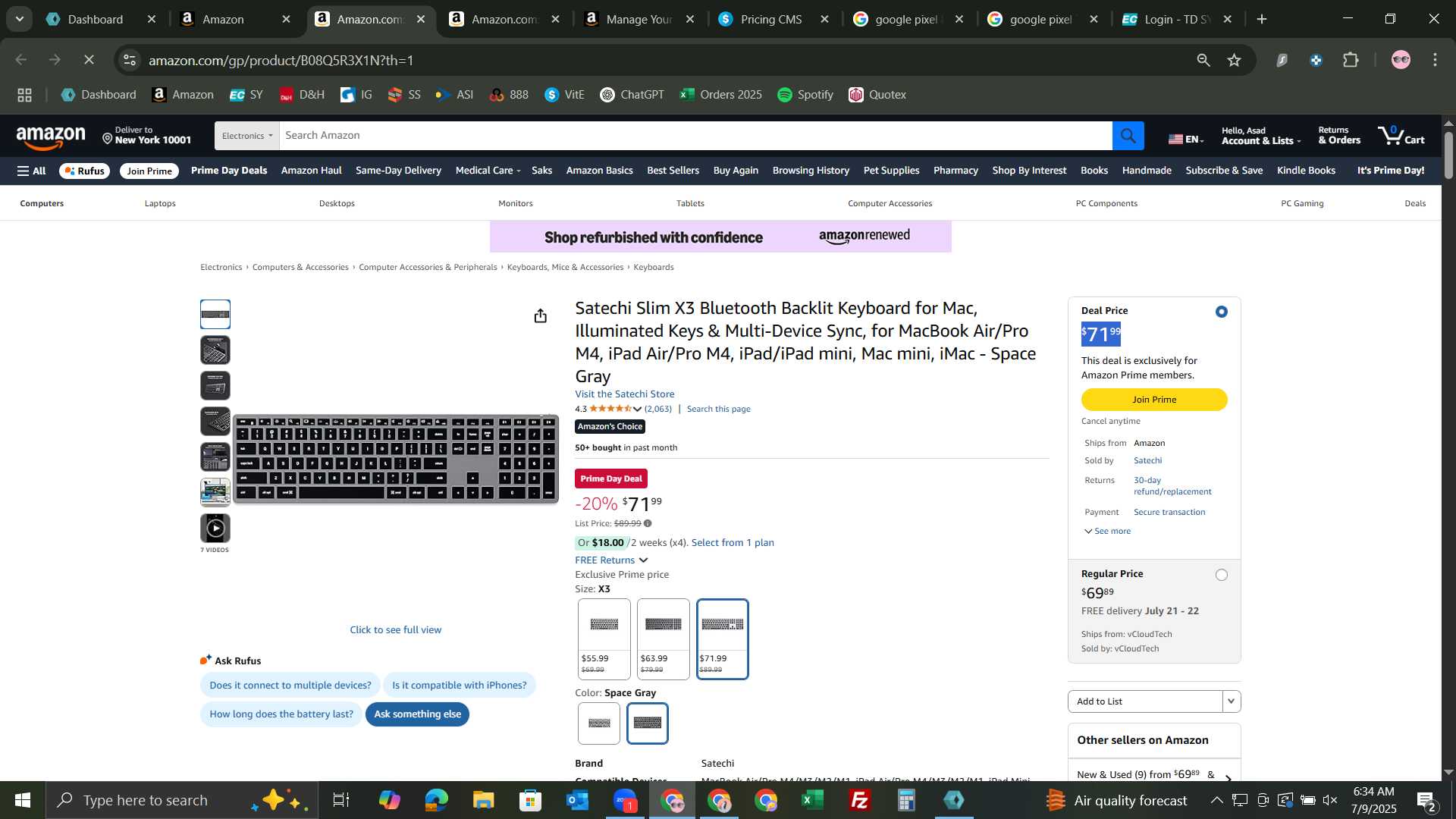Screen dimensions: 1456x819
Task: Open the Electronics search category dropdown
Action: (246, 136)
